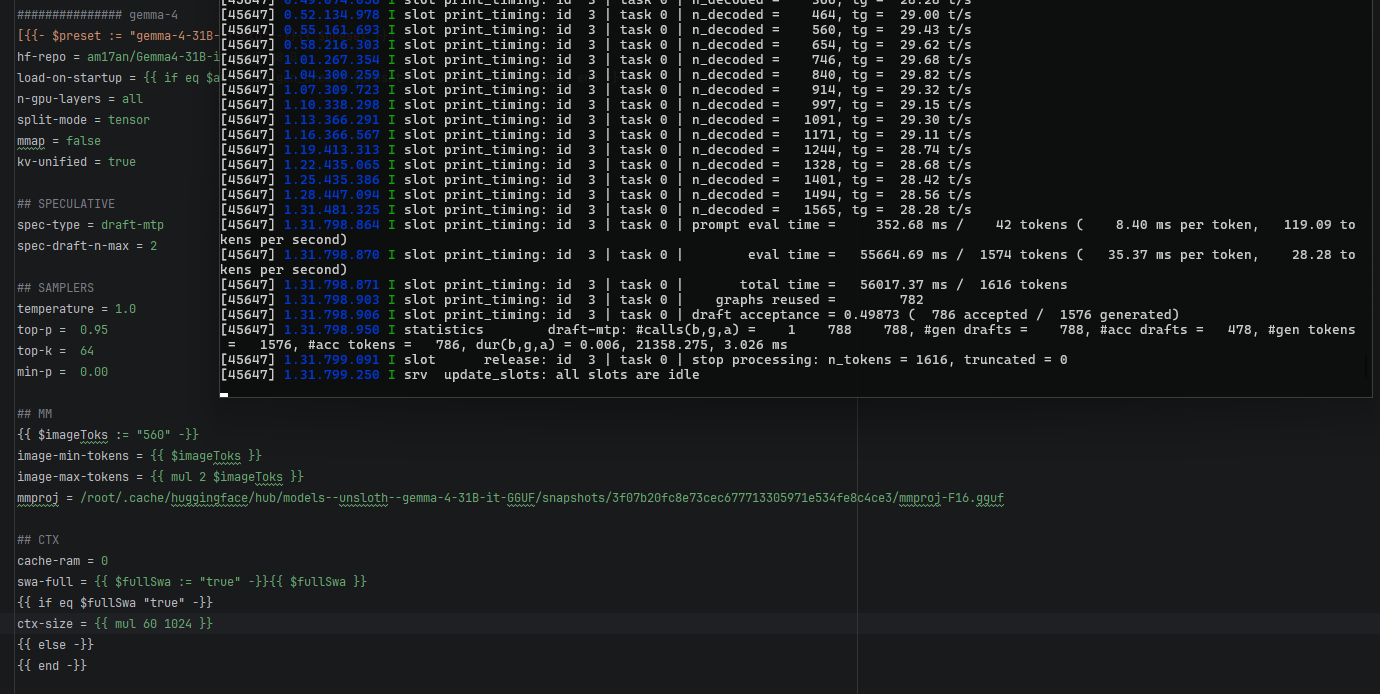
Task: Click terminal line with n_decoded = 1328
Action: 596,164
